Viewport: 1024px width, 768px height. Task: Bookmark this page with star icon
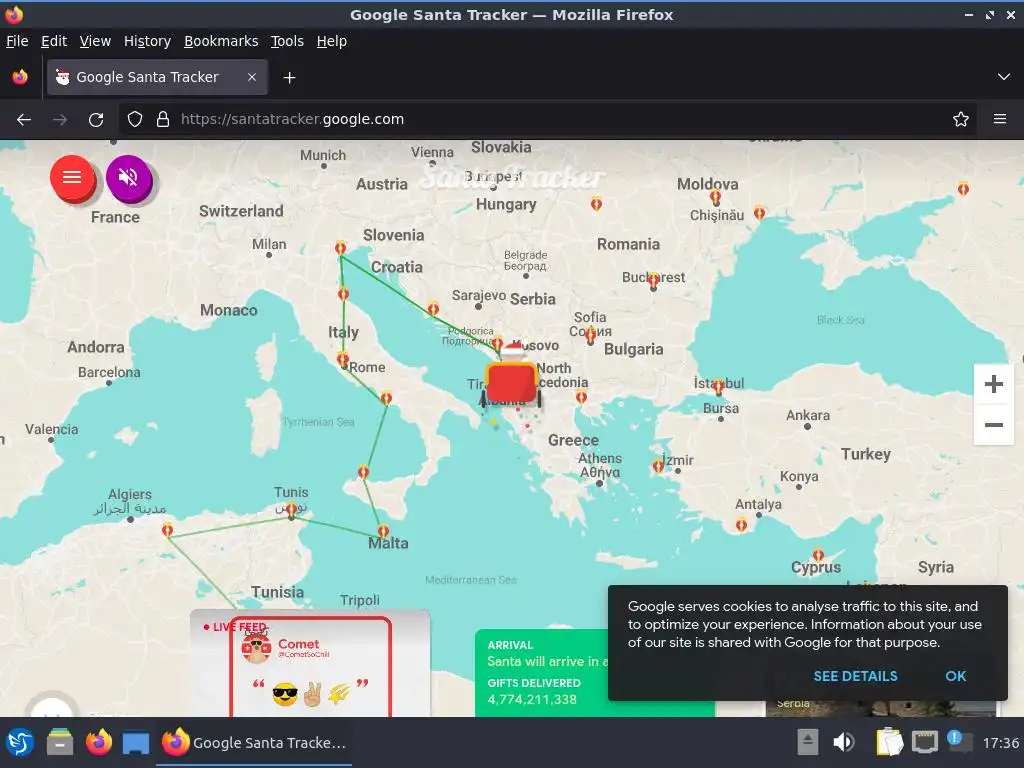click(961, 120)
